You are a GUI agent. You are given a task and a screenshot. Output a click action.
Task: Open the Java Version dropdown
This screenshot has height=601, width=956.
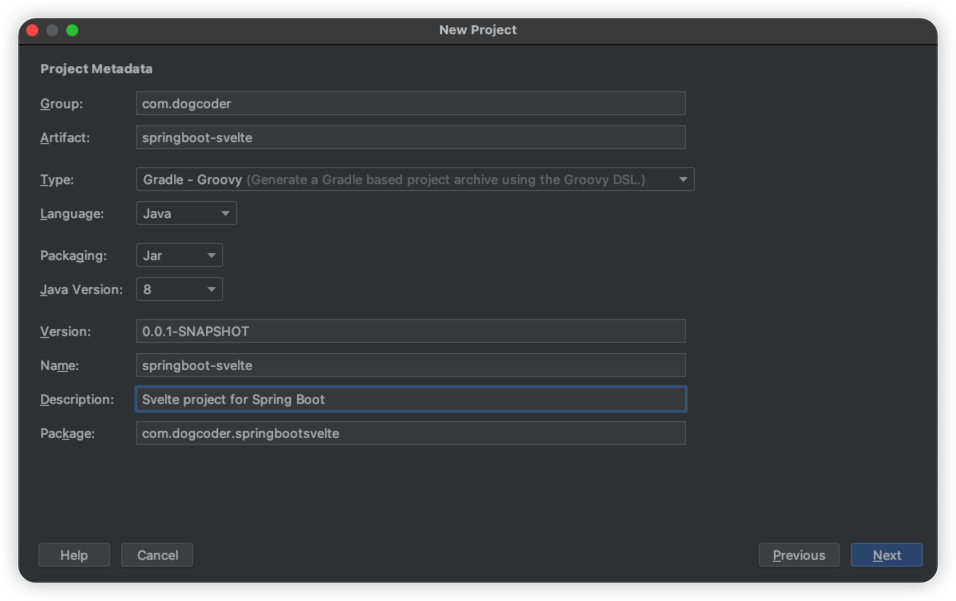coord(179,290)
